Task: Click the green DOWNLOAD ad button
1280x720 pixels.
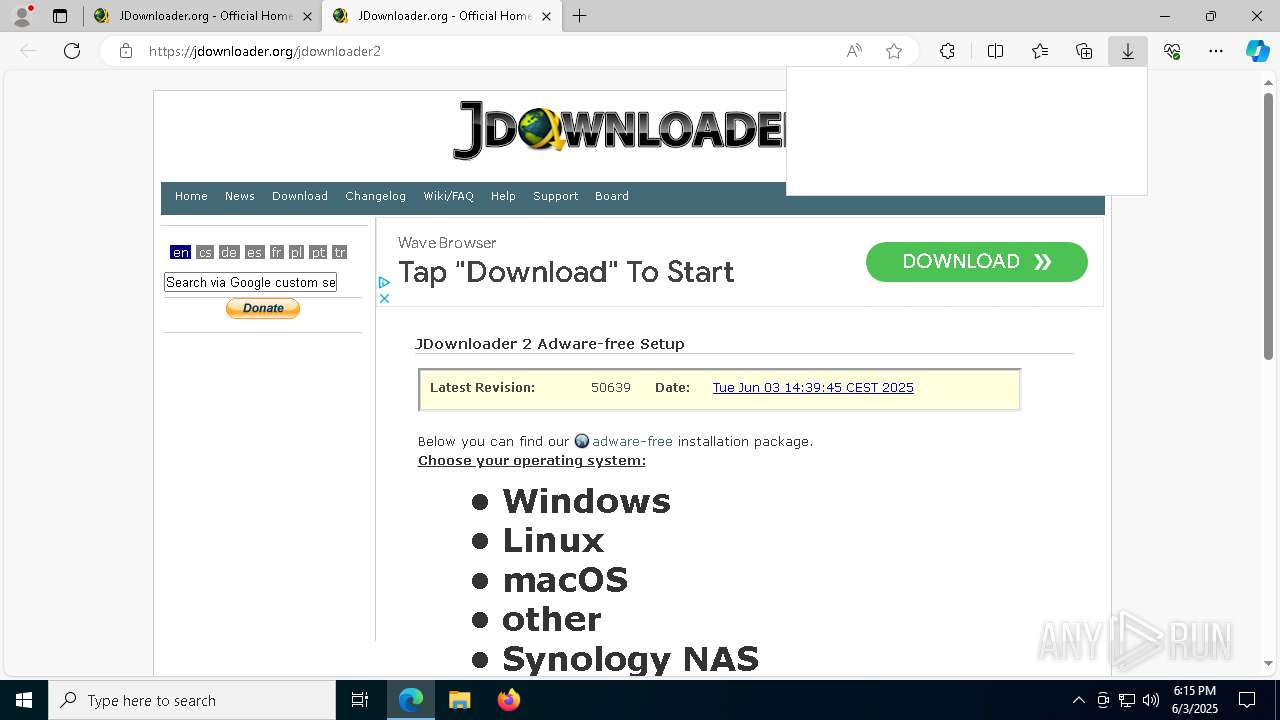Action: click(x=976, y=261)
